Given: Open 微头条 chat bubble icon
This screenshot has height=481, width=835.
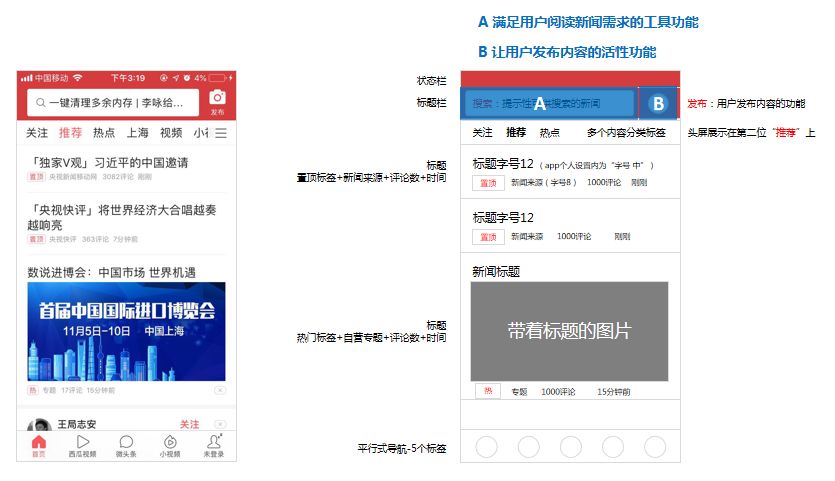Looking at the screenshot, I should (126, 446).
